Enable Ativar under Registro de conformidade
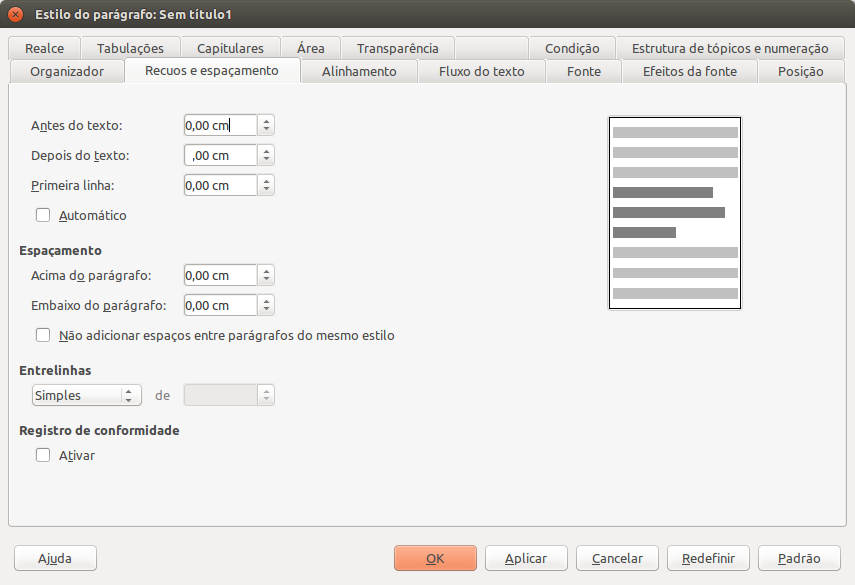The width and height of the screenshot is (855, 585). point(43,455)
